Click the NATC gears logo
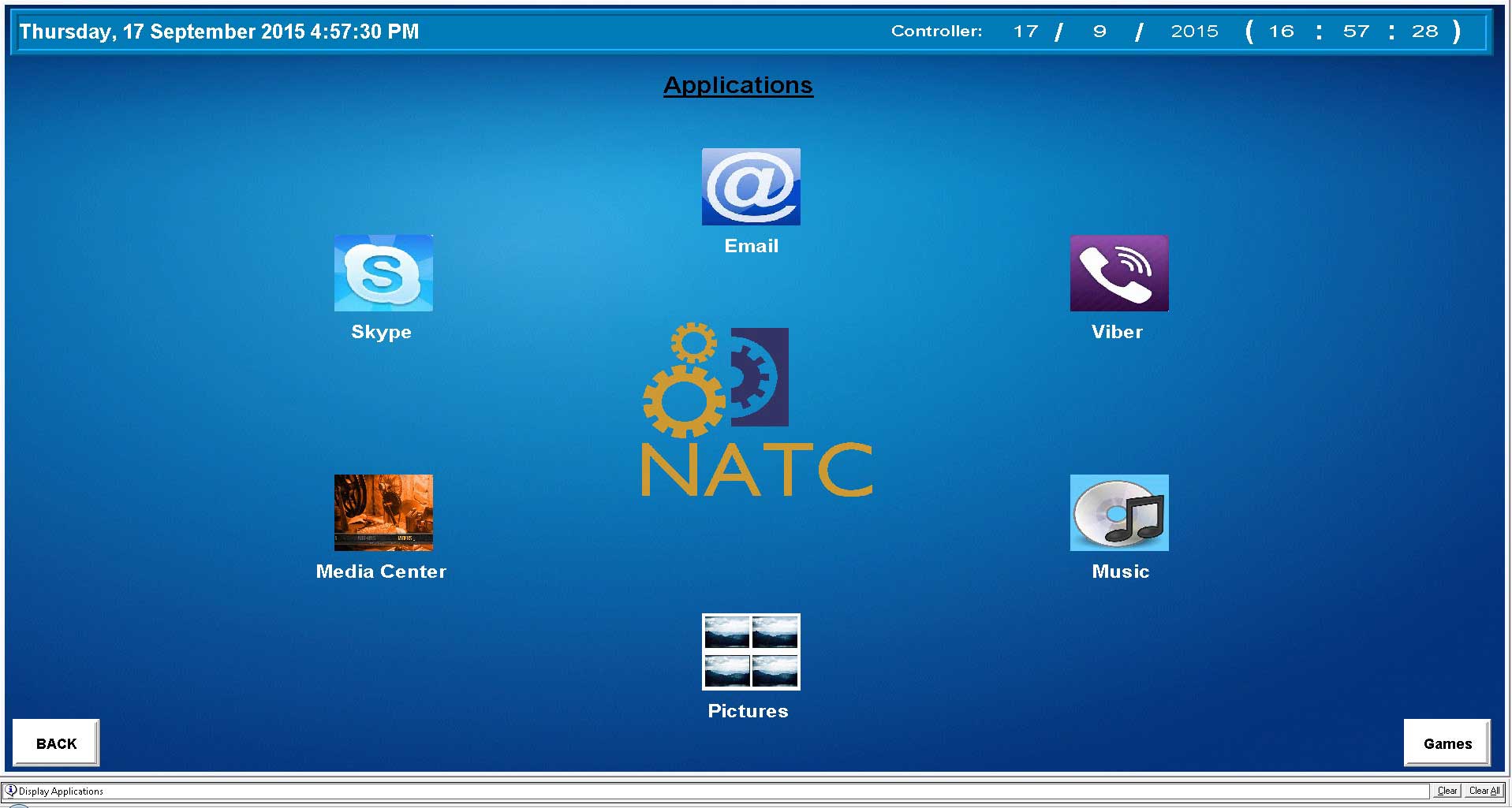The height and width of the screenshot is (808, 1512). point(718,380)
